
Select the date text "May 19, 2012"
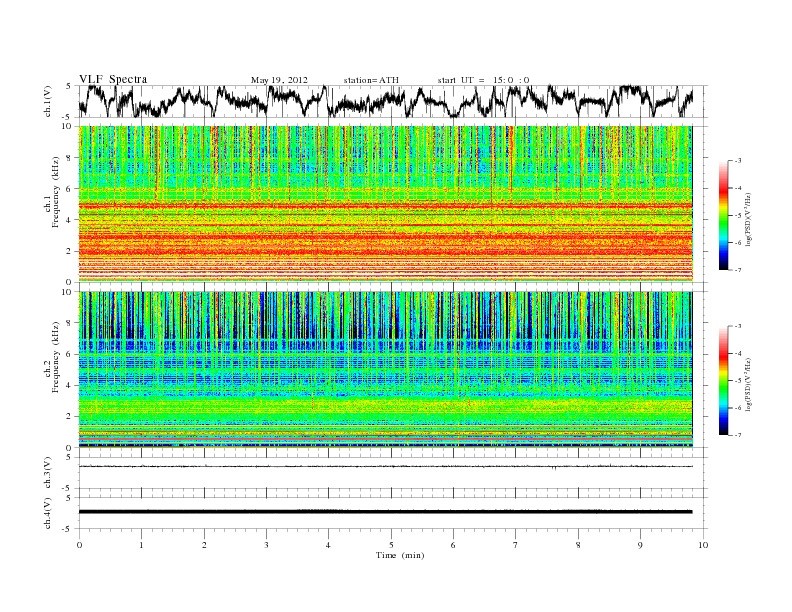279,80
